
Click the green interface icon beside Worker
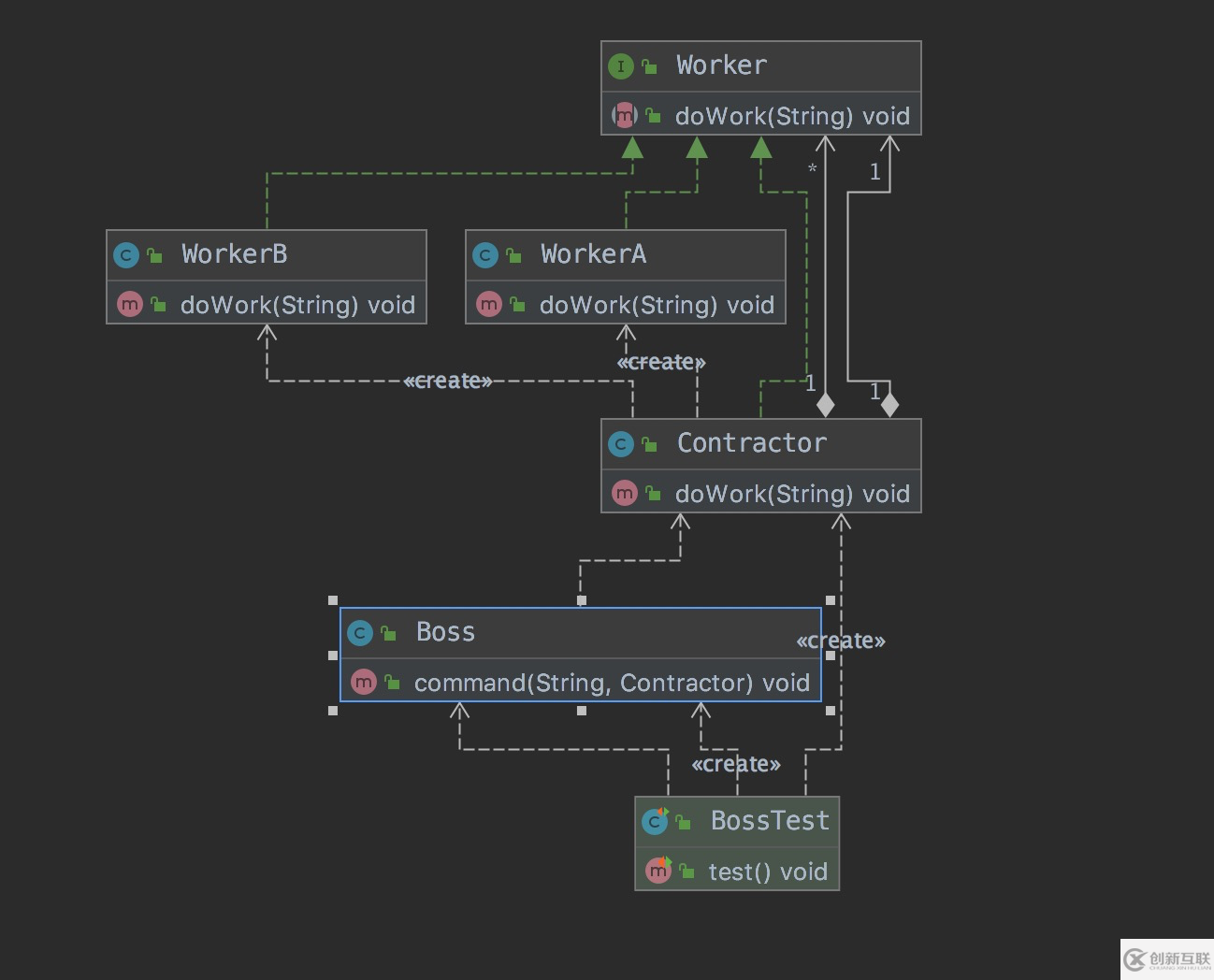coord(621,66)
